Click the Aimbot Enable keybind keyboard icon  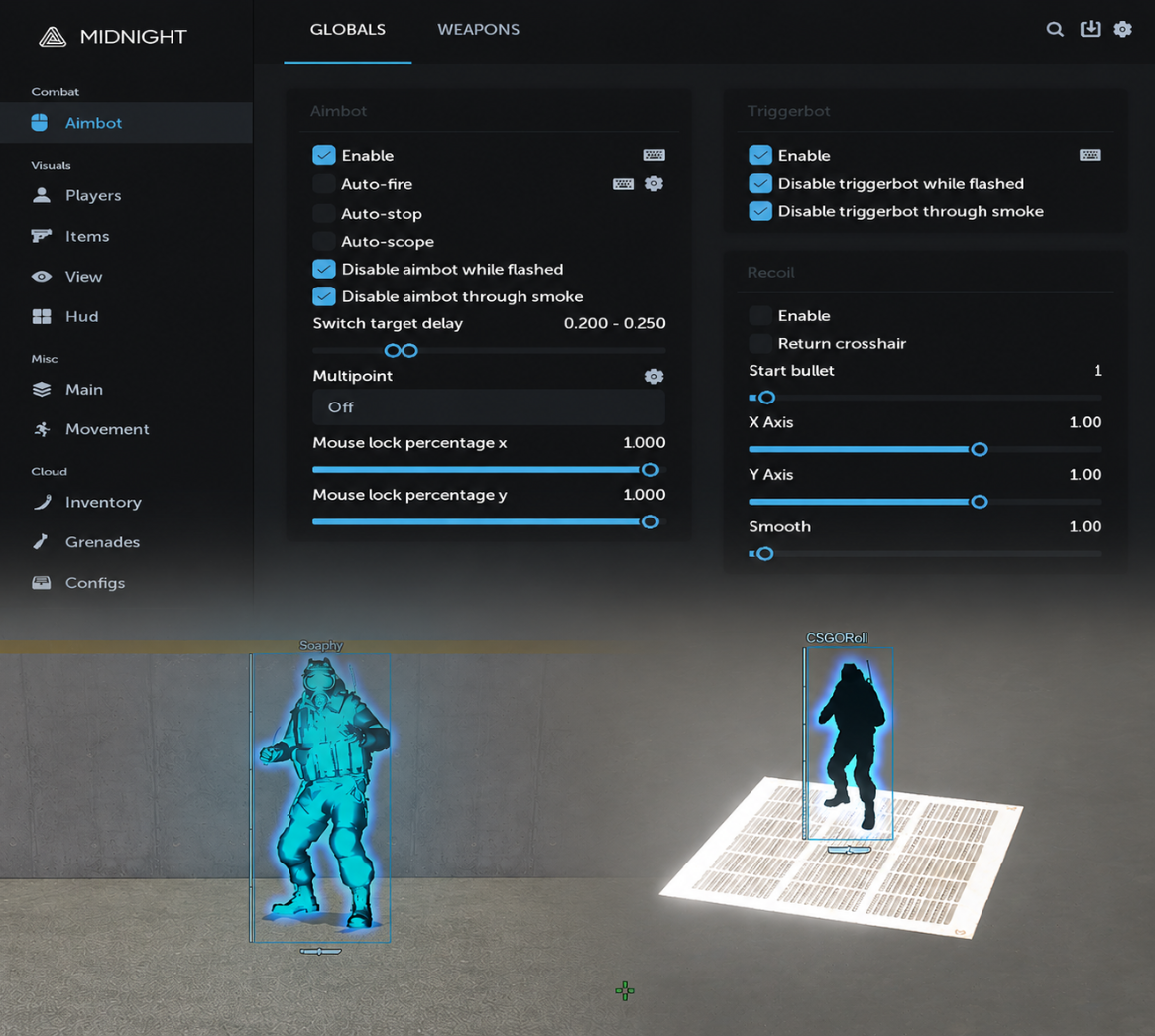(654, 155)
